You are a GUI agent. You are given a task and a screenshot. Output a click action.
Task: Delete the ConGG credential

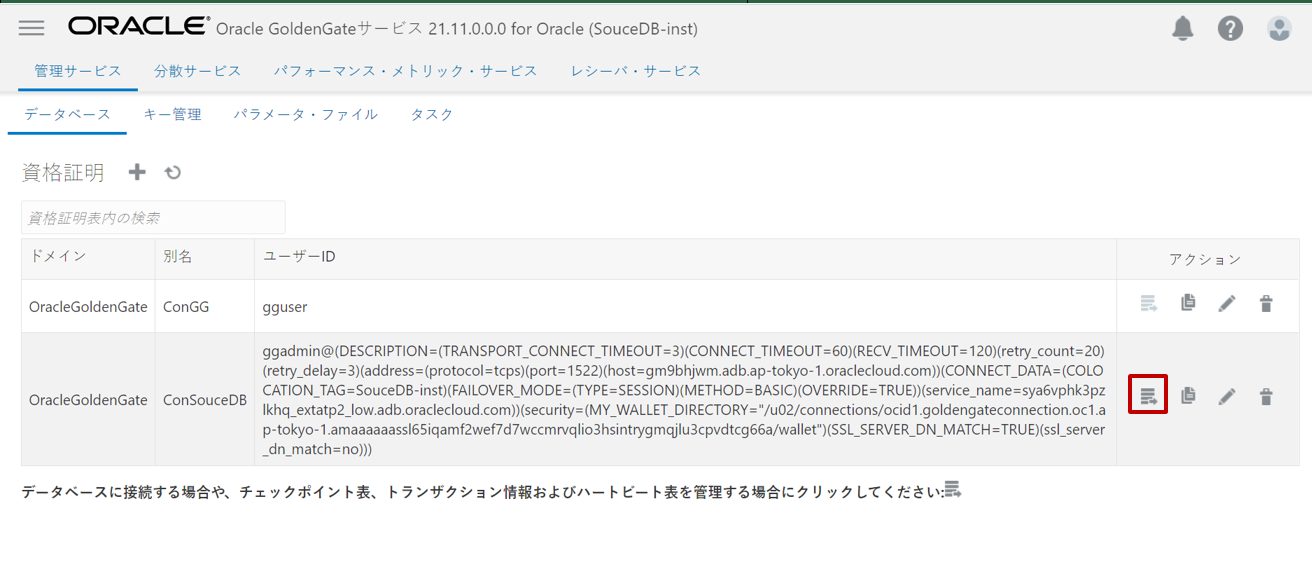[1266, 303]
